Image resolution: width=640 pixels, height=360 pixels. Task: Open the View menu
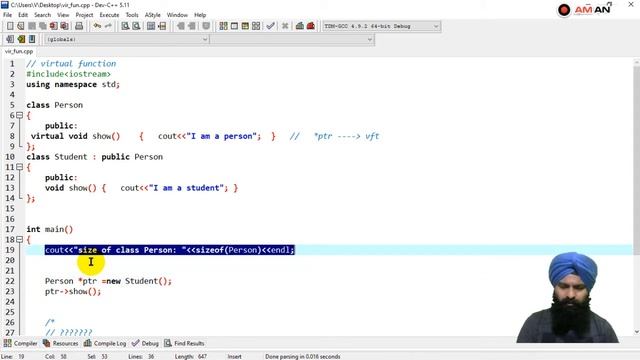click(x=63, y=15)
